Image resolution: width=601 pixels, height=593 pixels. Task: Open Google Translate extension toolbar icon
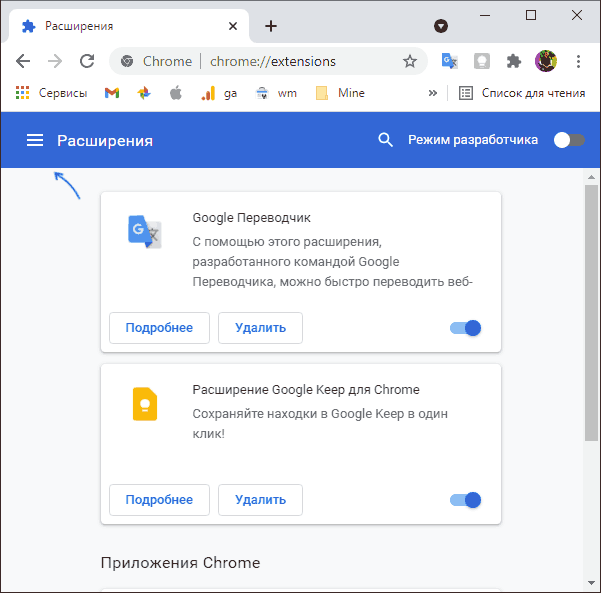pos(450,61)
